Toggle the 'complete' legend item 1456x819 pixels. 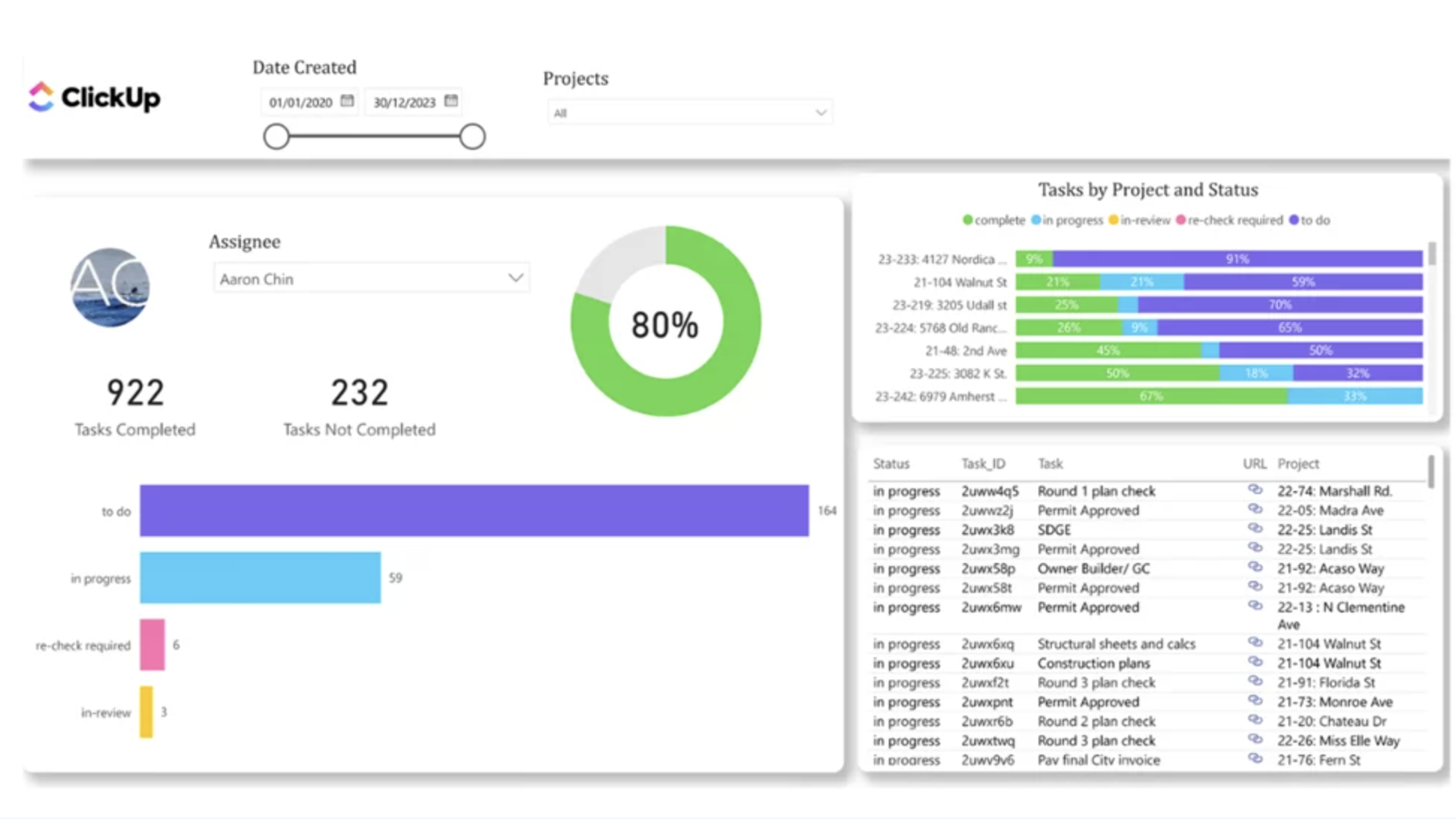(x=993, y=220)
